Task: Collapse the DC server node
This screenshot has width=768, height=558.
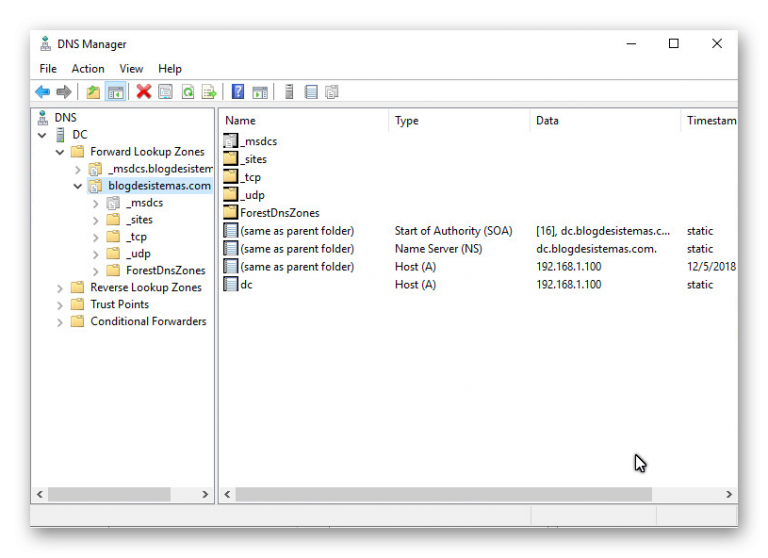Action: click(42, 135)
